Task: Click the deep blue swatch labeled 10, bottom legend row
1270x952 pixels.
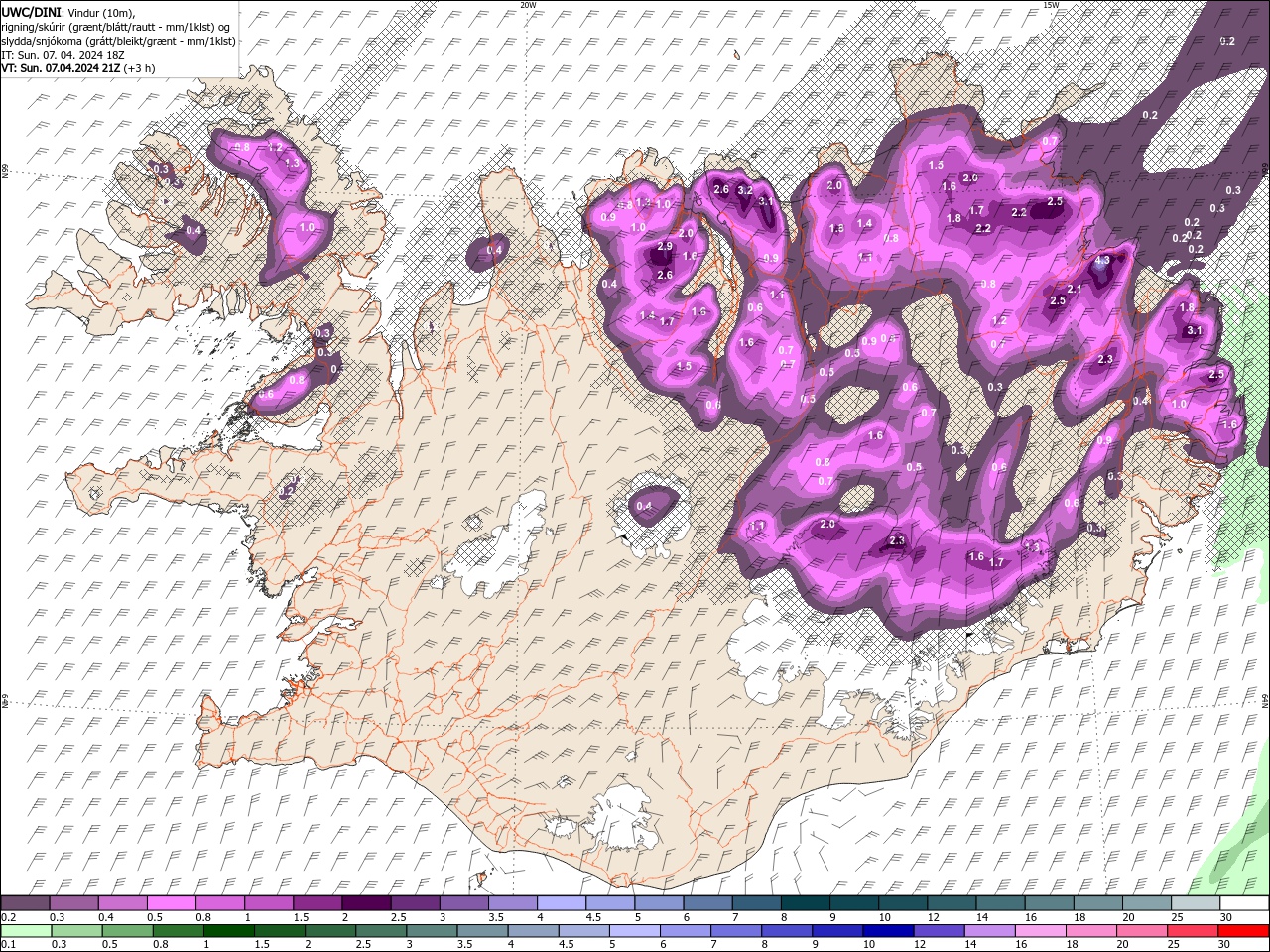Action: point(888,931)
